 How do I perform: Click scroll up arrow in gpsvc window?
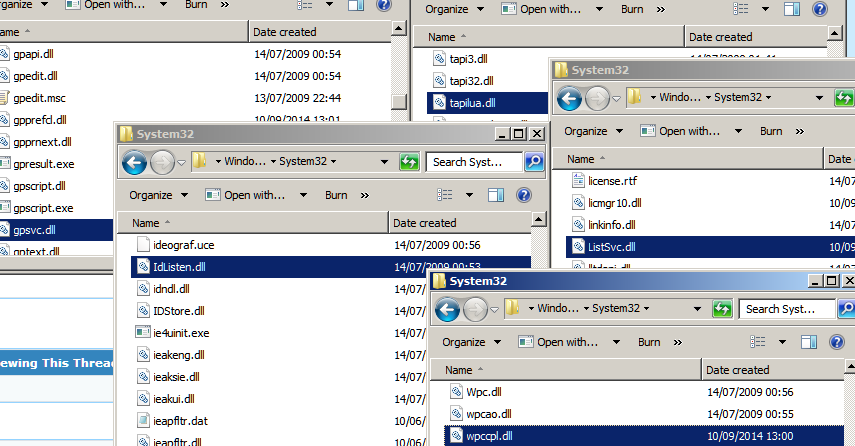pyautogui.click(x=399, y=28)
